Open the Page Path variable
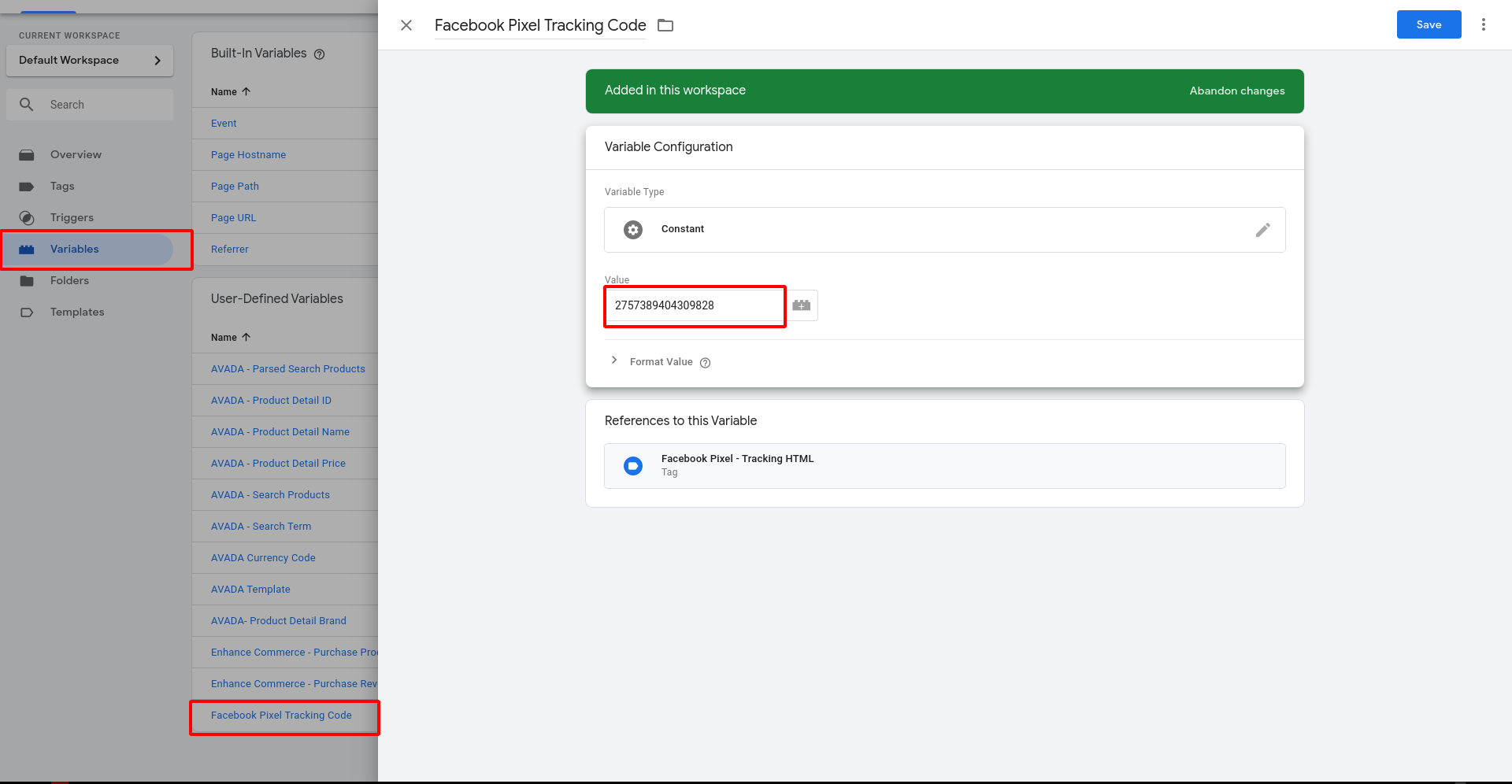The image size is (1512, 784). [235, 187]
